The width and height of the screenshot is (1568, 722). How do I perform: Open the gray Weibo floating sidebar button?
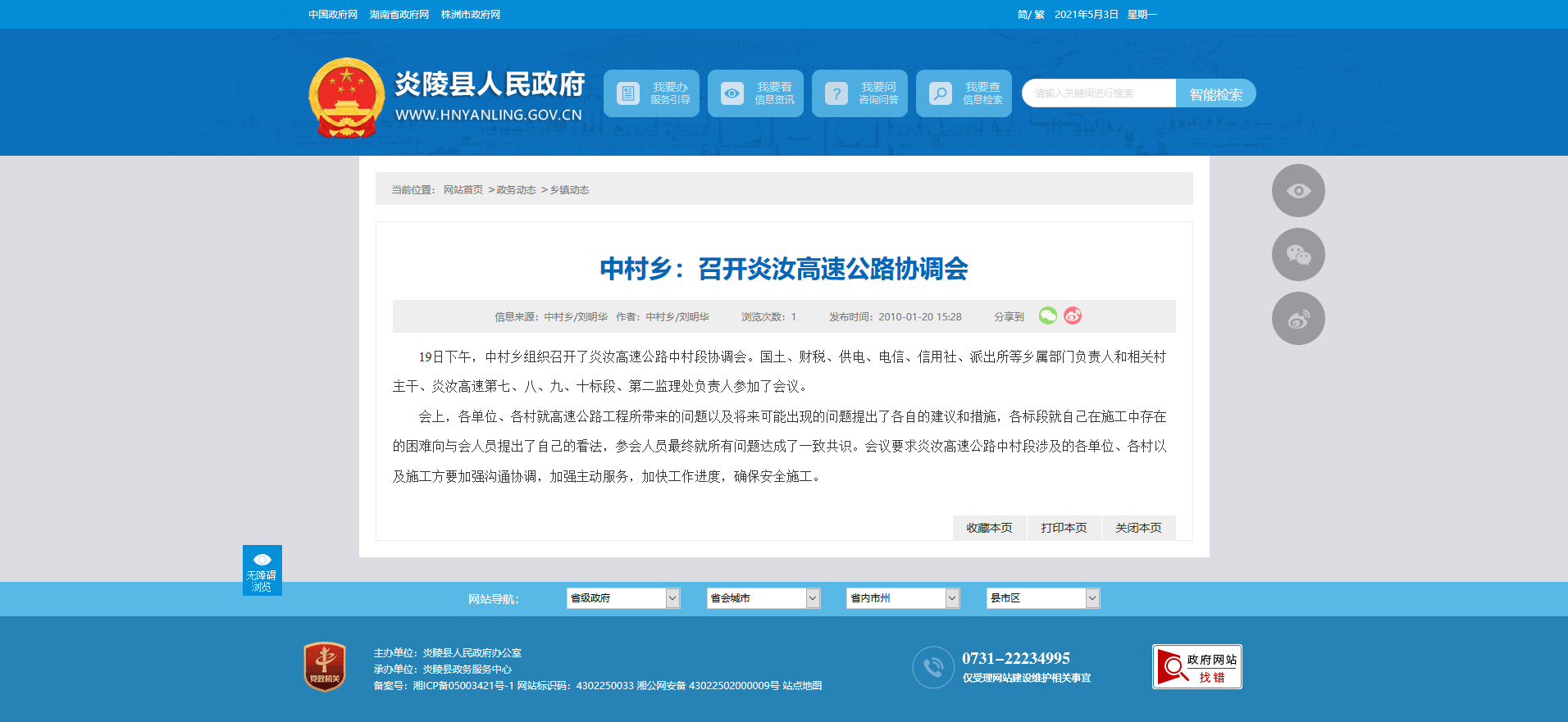[1297, 319]
